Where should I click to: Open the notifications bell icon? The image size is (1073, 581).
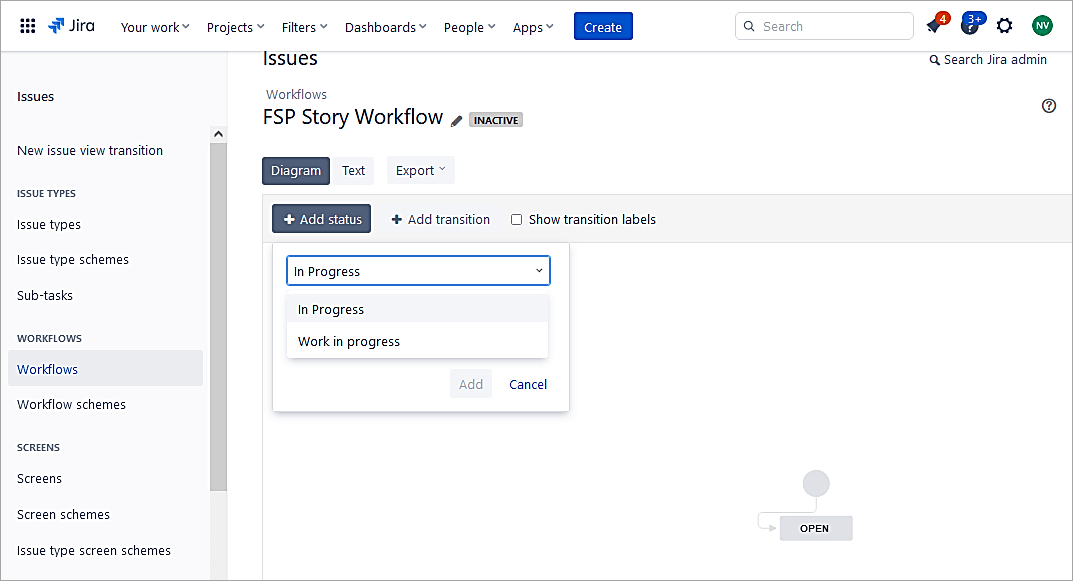tap(935, 26)
